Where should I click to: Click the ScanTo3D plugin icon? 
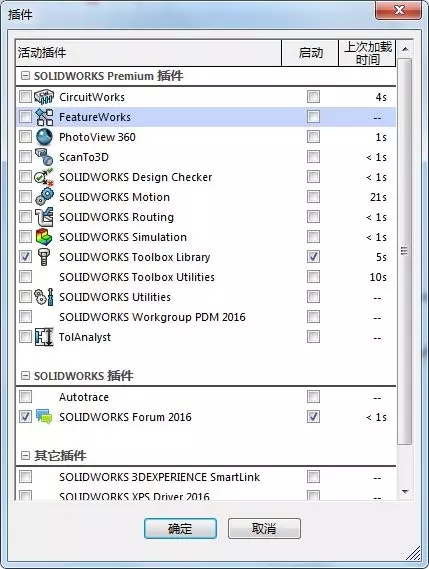pos(44,157)
